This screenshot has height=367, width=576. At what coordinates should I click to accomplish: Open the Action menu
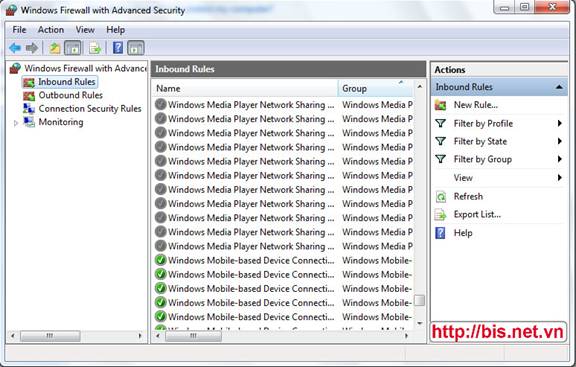(x=51, y=30)
